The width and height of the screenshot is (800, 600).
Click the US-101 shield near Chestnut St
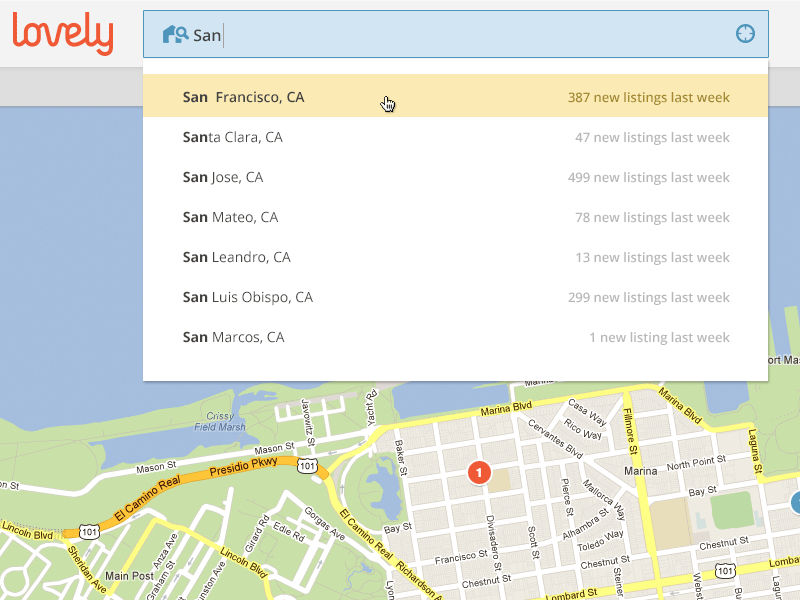click(724, 570)
